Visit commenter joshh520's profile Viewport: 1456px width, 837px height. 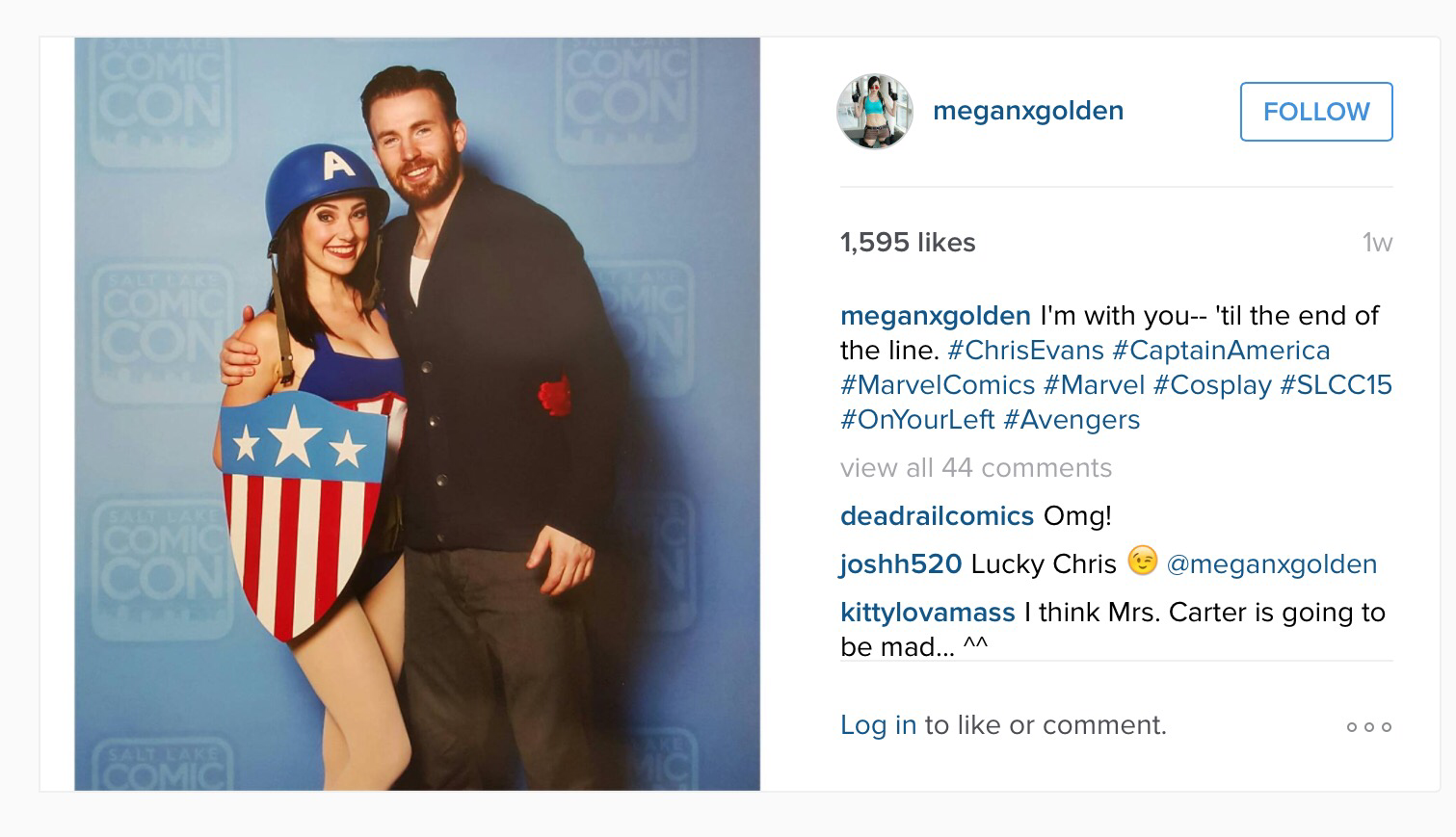click(901, 564)
